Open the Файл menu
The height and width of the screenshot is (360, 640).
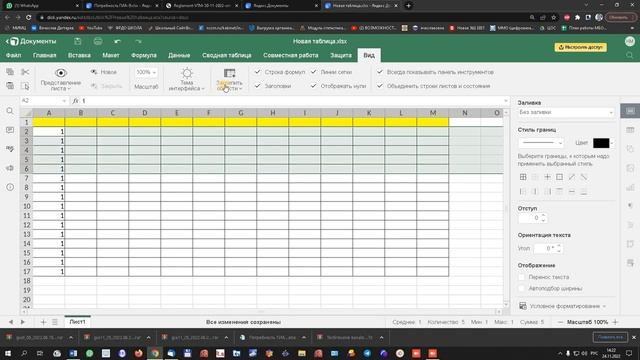13,55
